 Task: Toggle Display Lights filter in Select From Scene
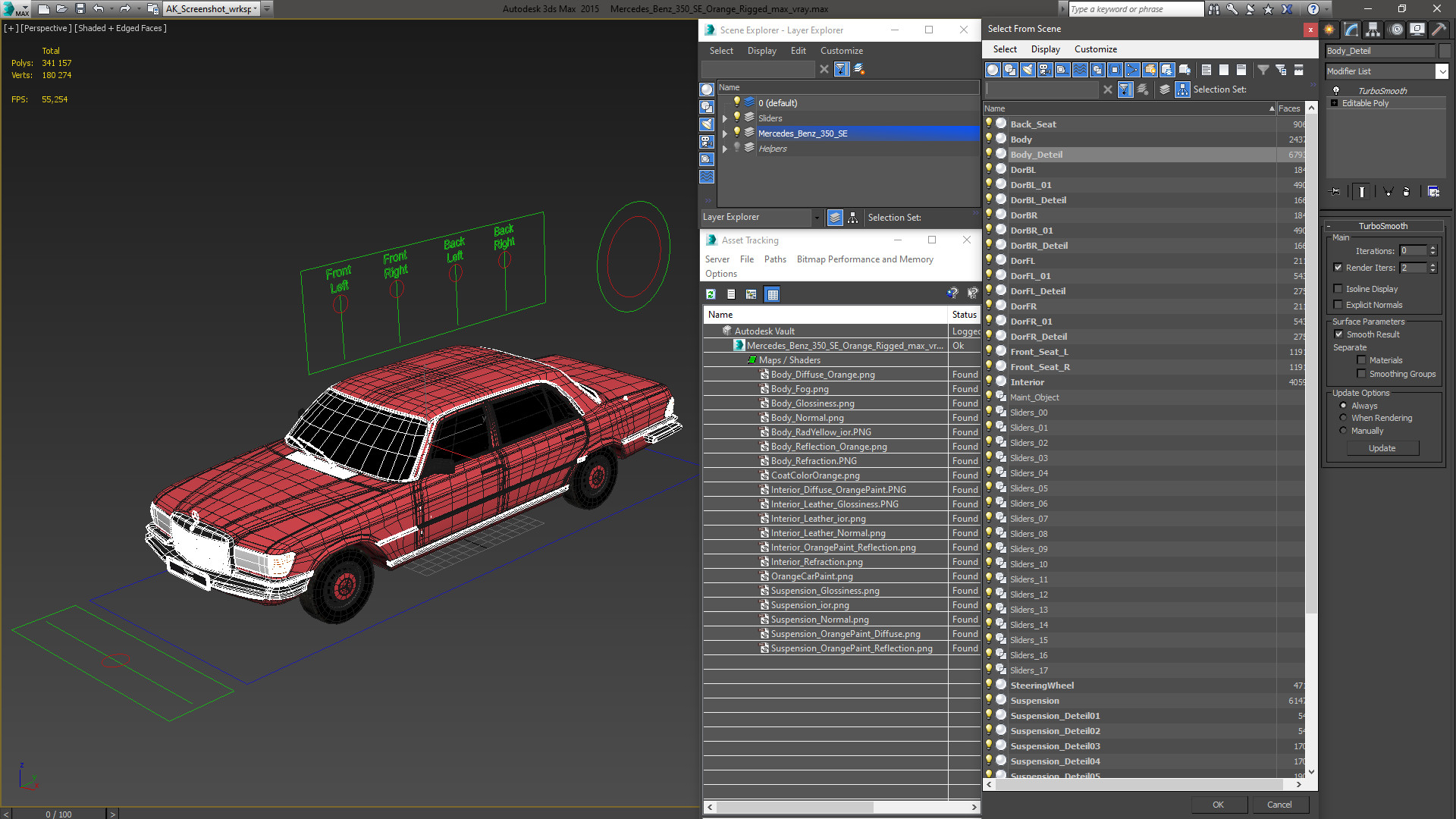[x=1028, y=70]
